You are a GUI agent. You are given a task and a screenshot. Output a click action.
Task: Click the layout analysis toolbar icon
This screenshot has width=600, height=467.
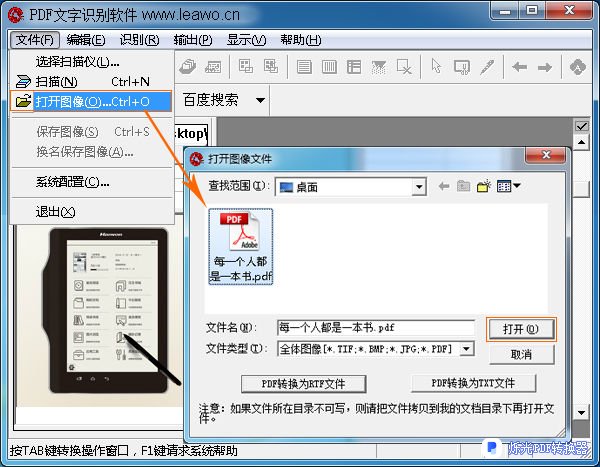[x=246, y=66]
